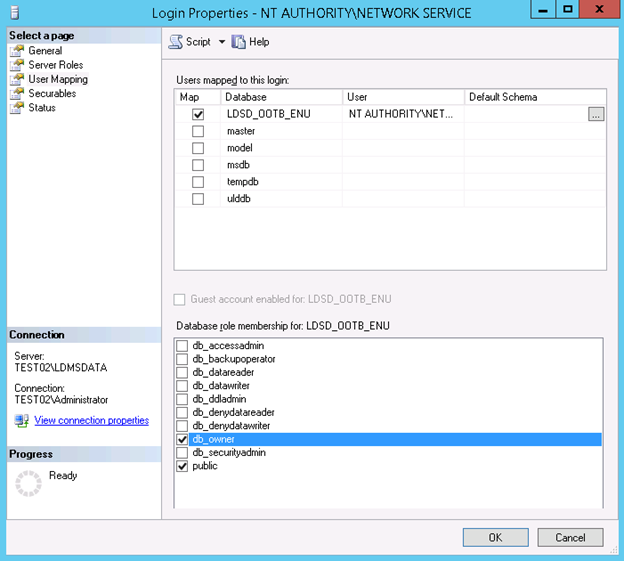Viewport: 624px width, 561px height.
Task: Check the Map box for msdb
Action: tap(198, 165)
